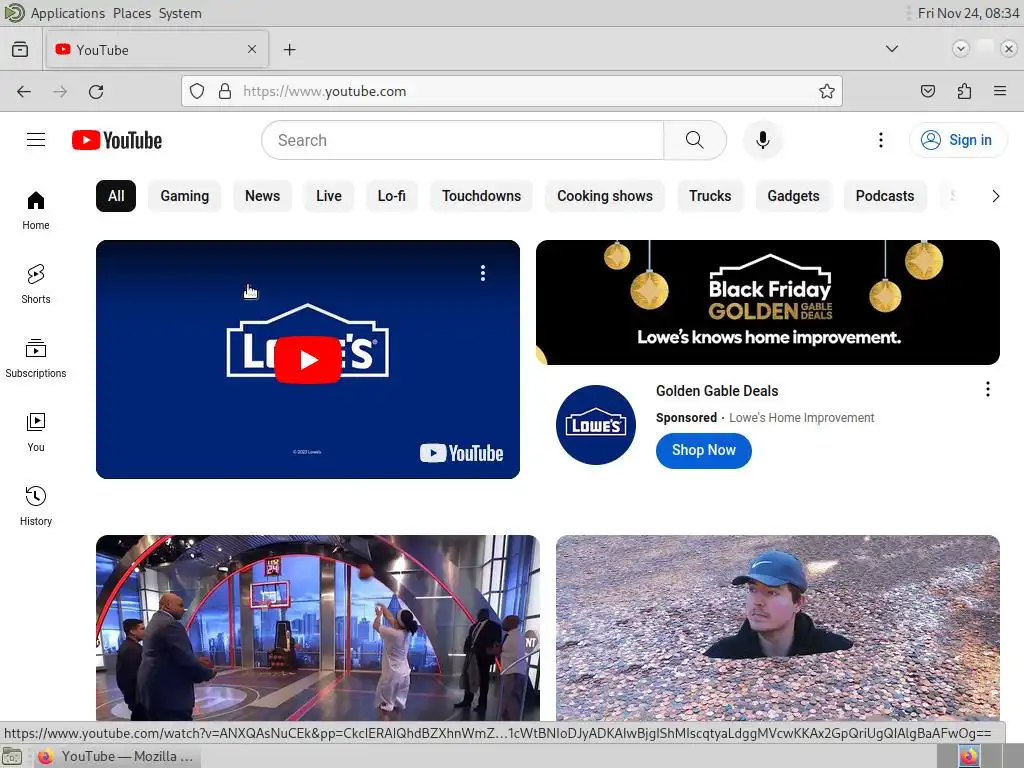Screen dimensions: 1024x768
Task: Open YouTube settings three-dot menu
Action: (x=880, y=140)
